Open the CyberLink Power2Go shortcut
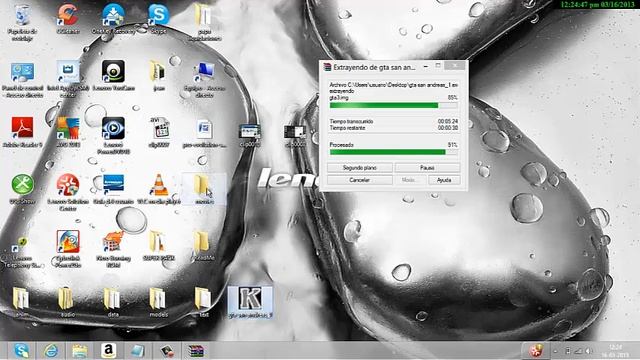 click(x=68, y=249)
